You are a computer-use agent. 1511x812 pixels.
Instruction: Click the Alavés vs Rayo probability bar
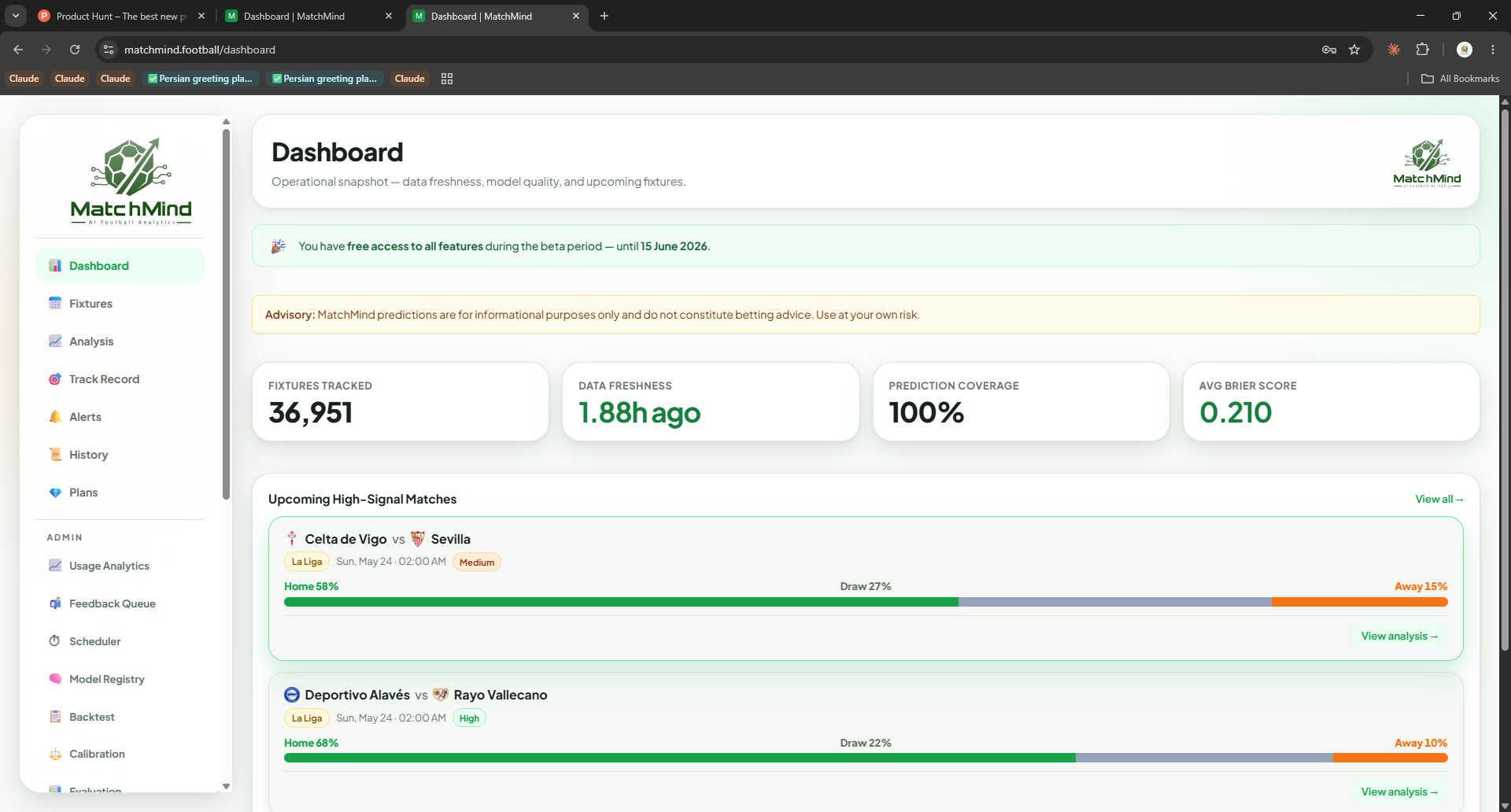866,758
